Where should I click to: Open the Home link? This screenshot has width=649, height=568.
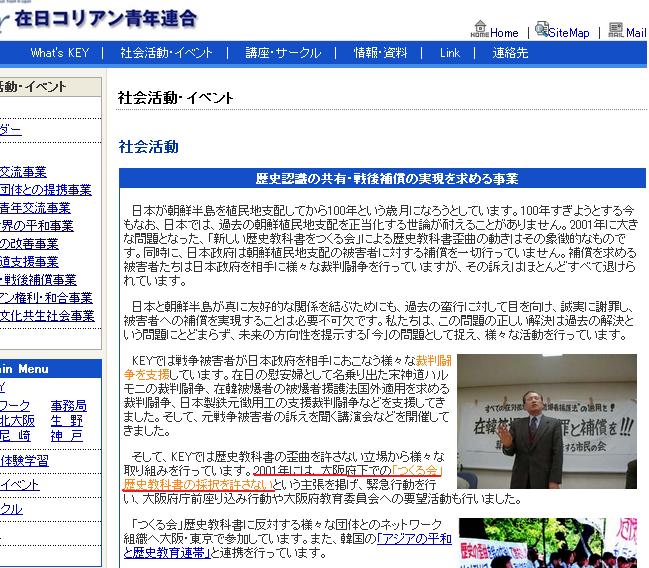pos(504,33)
